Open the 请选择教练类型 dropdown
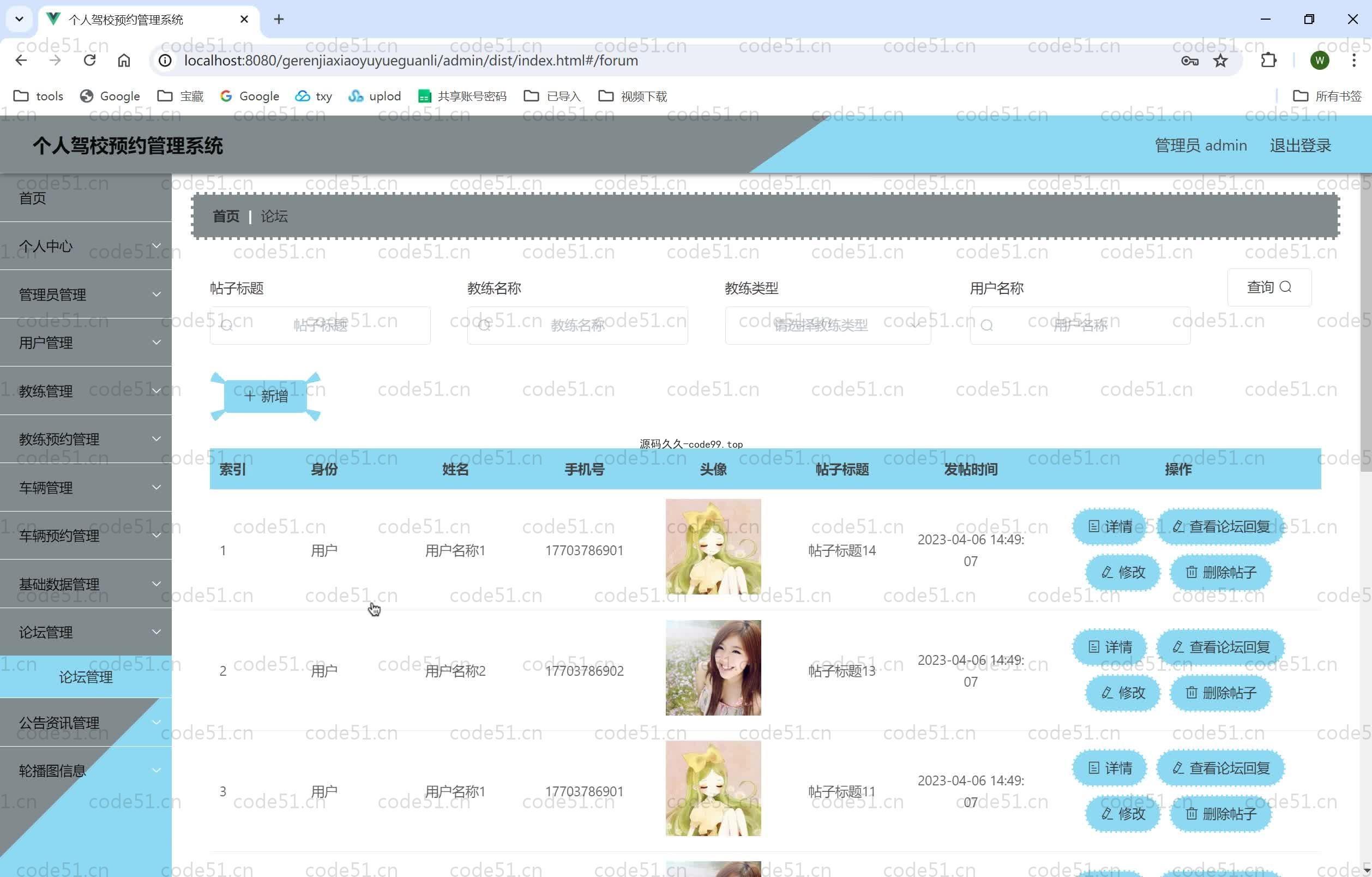 [828, 326]
